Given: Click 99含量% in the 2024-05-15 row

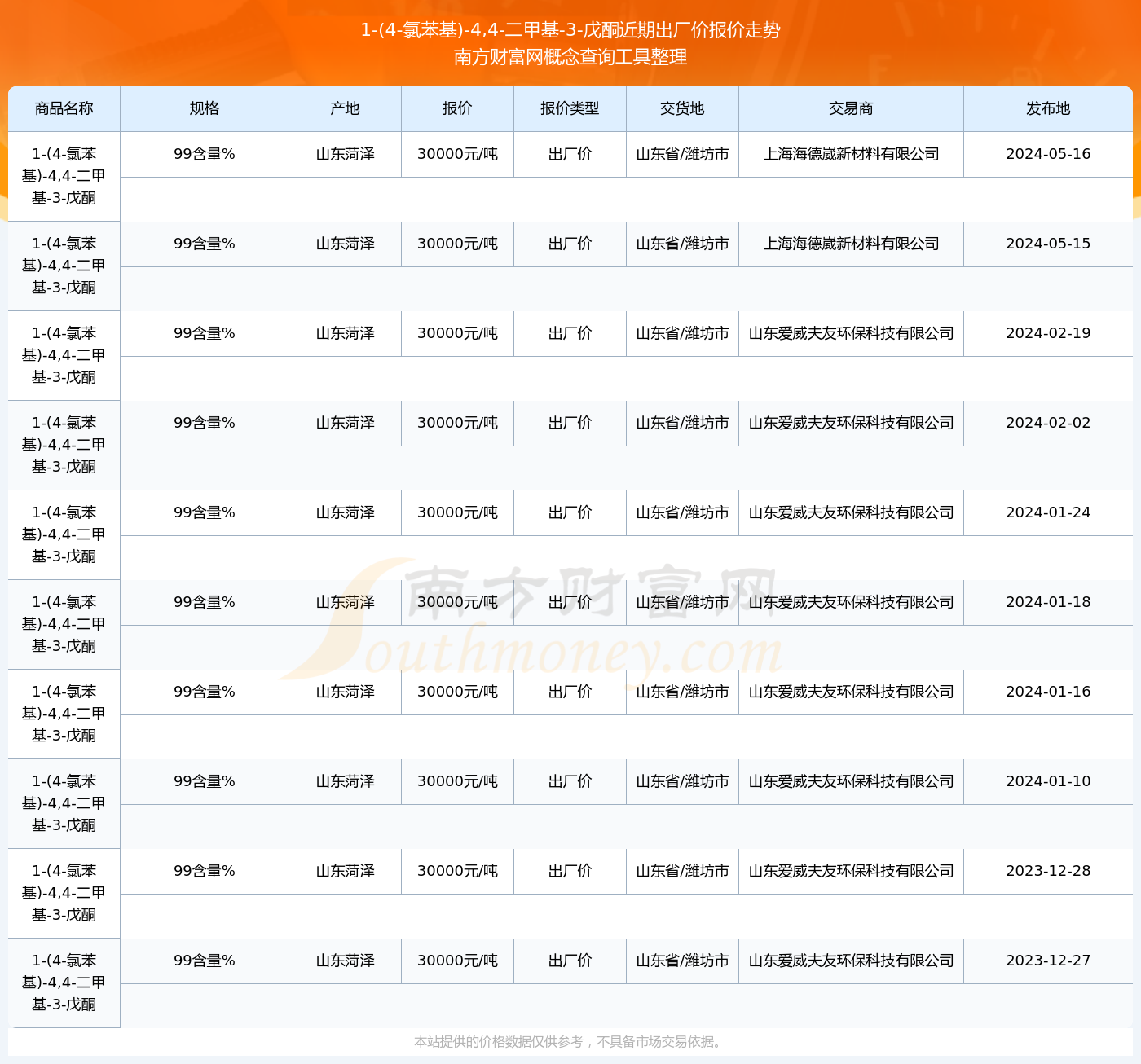Looking at the screenshot, I should coord(205,244).
